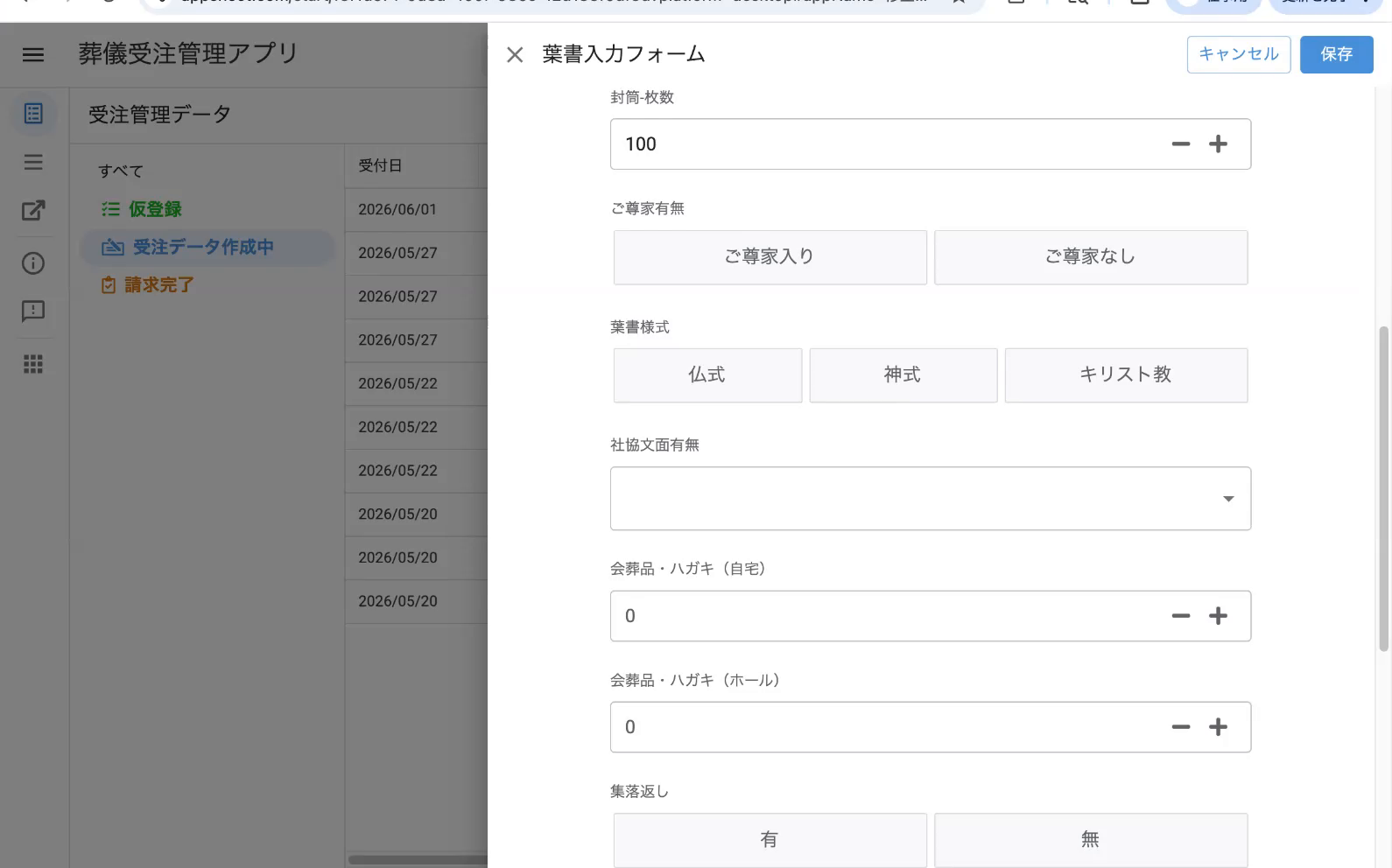This screenshot has height=868, width=1392.
Task: Click the 受注管理データ heading
Action: [x=159, y=115]
